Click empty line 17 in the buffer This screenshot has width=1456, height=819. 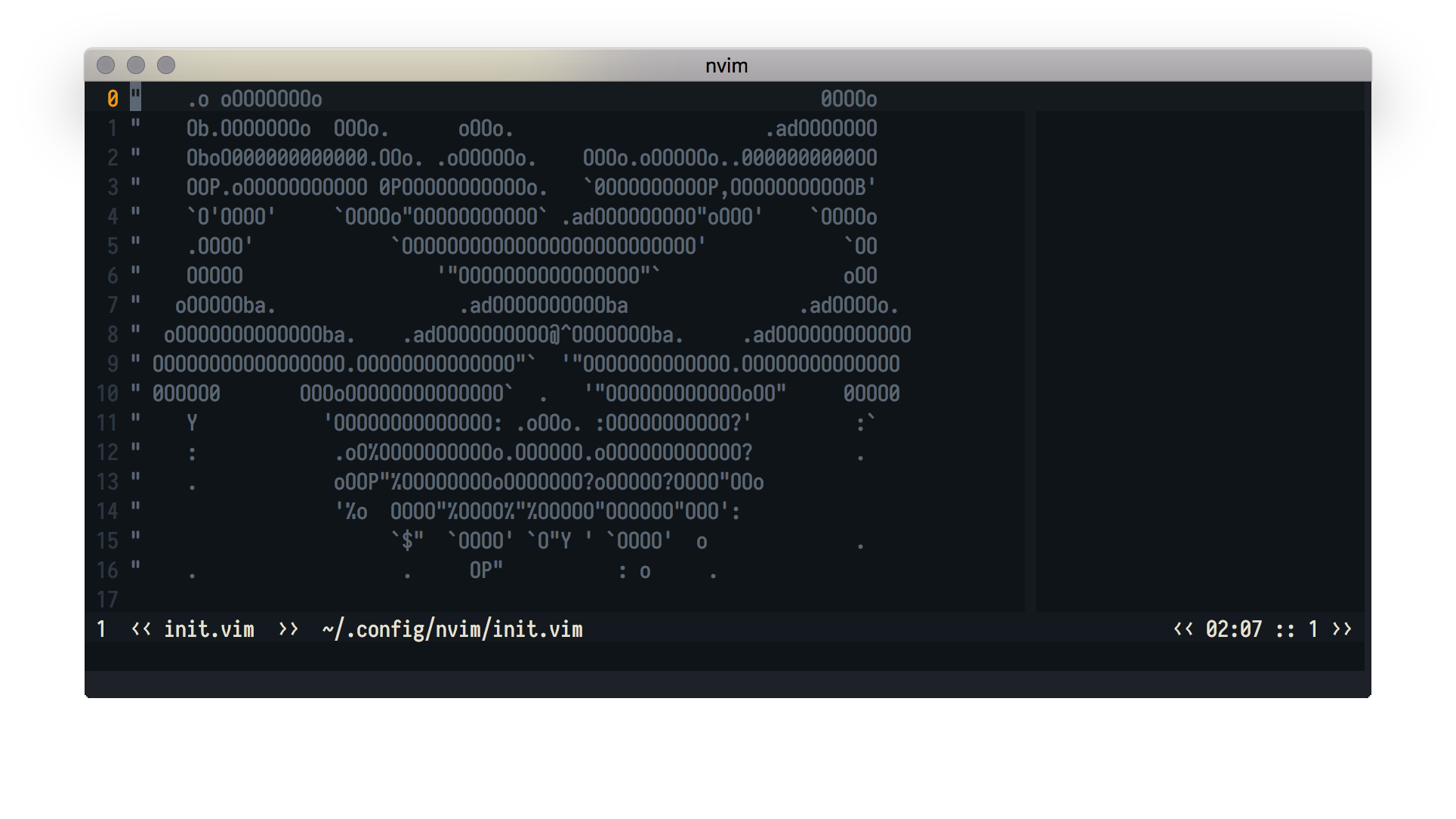tap(453, 600)
